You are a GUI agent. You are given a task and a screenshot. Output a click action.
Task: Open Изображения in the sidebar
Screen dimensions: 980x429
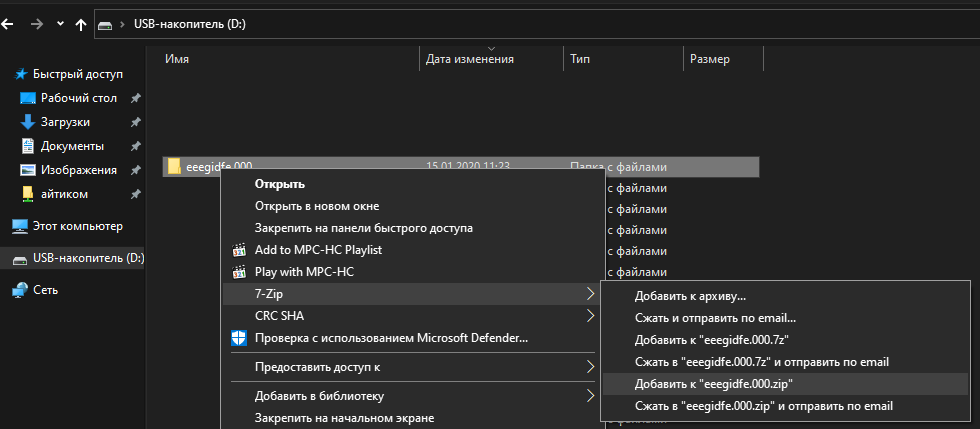[79, 170]
